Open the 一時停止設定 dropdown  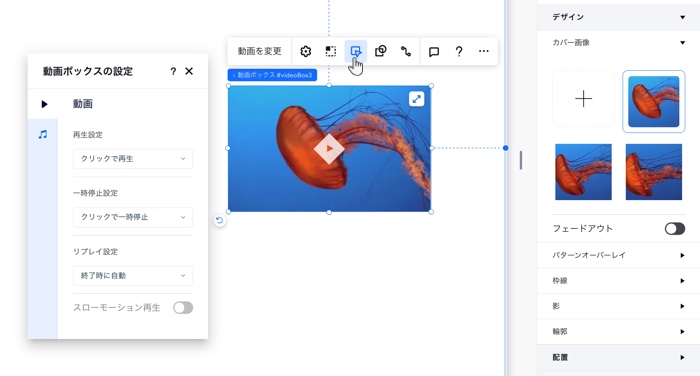click(x=133, y=217)
